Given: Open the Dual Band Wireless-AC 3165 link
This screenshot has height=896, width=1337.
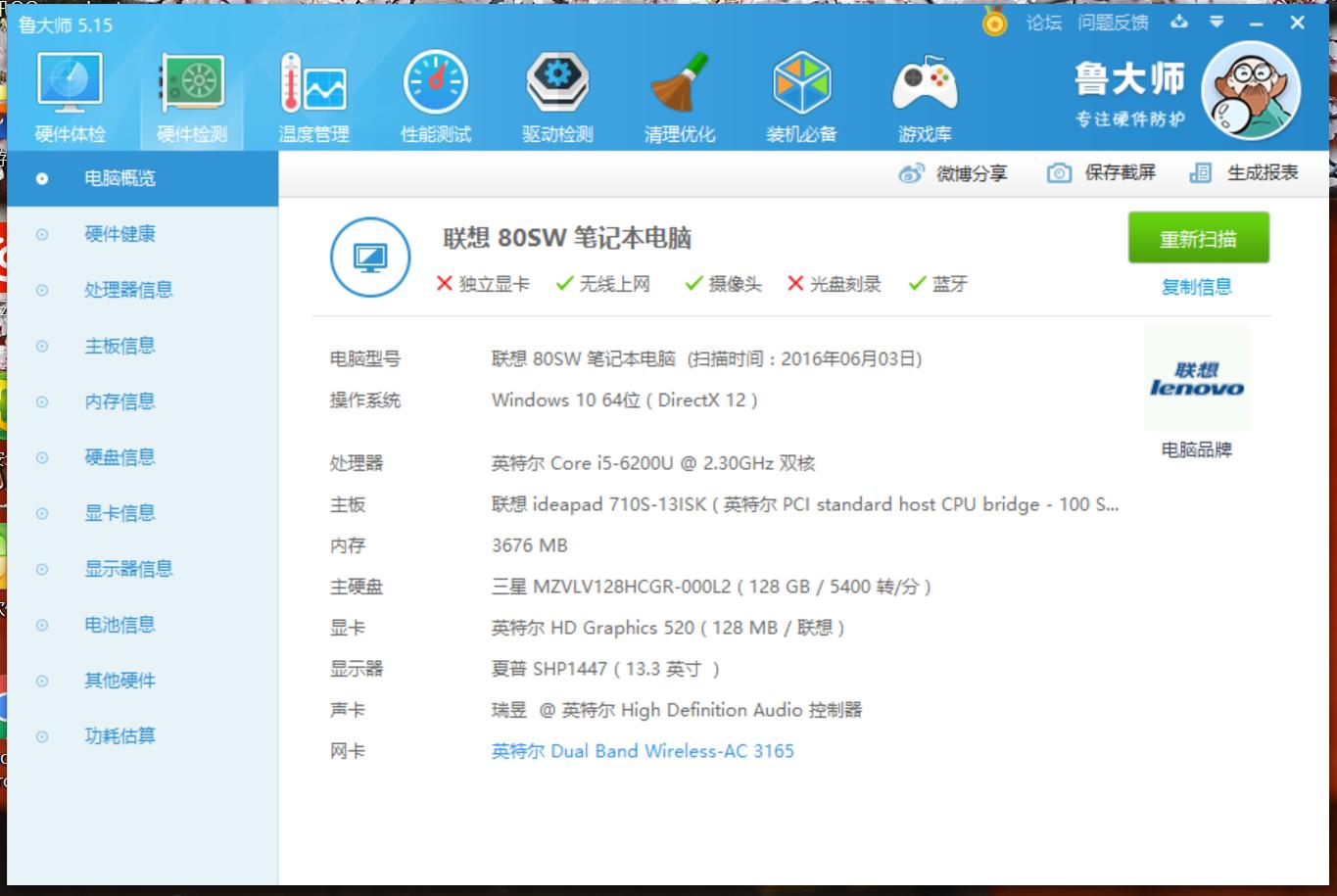Looking at the screenshot, I should click(x=642, y=751).
